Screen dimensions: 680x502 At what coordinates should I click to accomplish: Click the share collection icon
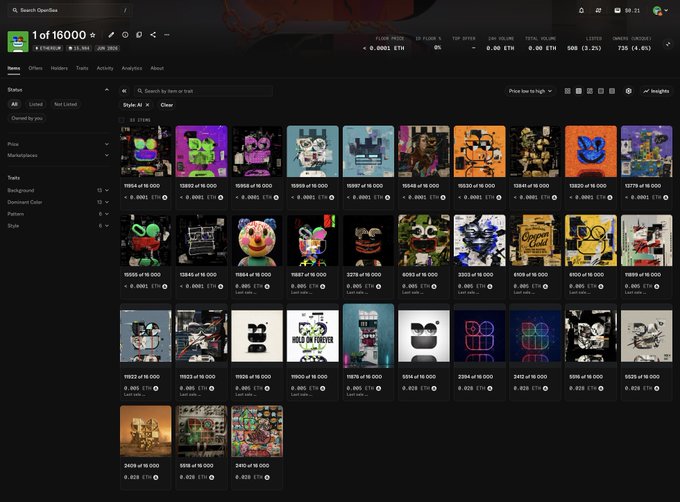[x=153, y=35]
